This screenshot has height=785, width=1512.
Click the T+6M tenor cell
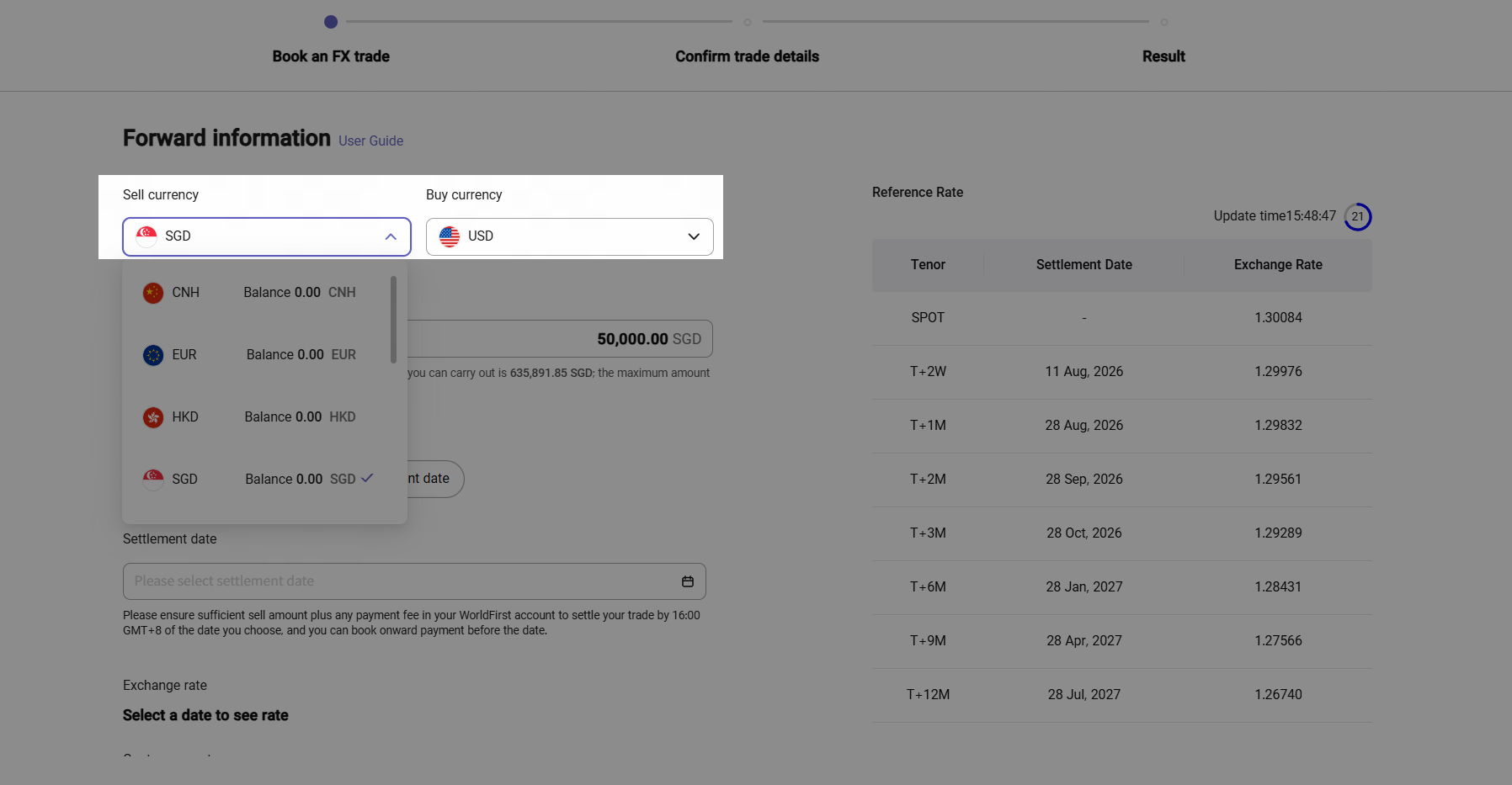(928, 587)
